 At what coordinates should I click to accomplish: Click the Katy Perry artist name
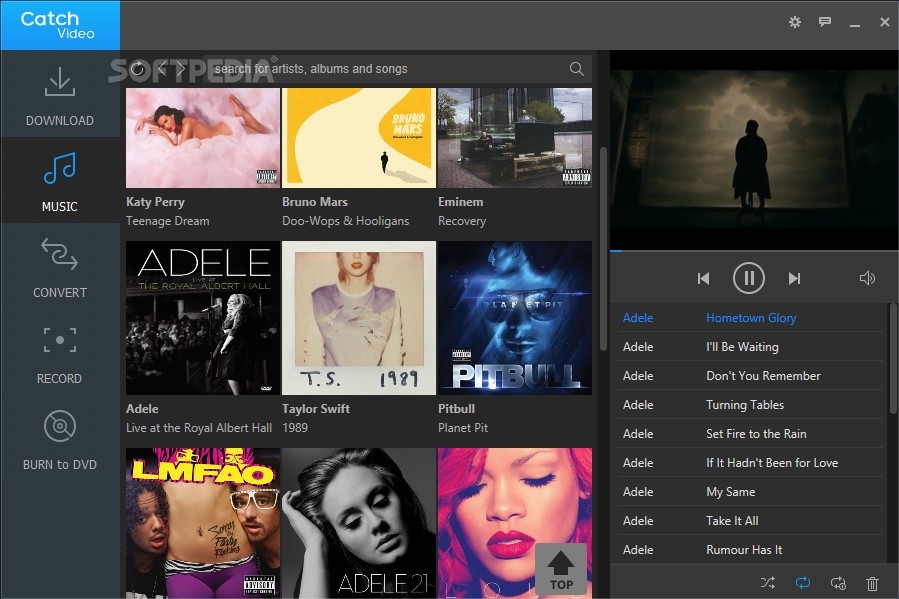(x=155, y=202)
